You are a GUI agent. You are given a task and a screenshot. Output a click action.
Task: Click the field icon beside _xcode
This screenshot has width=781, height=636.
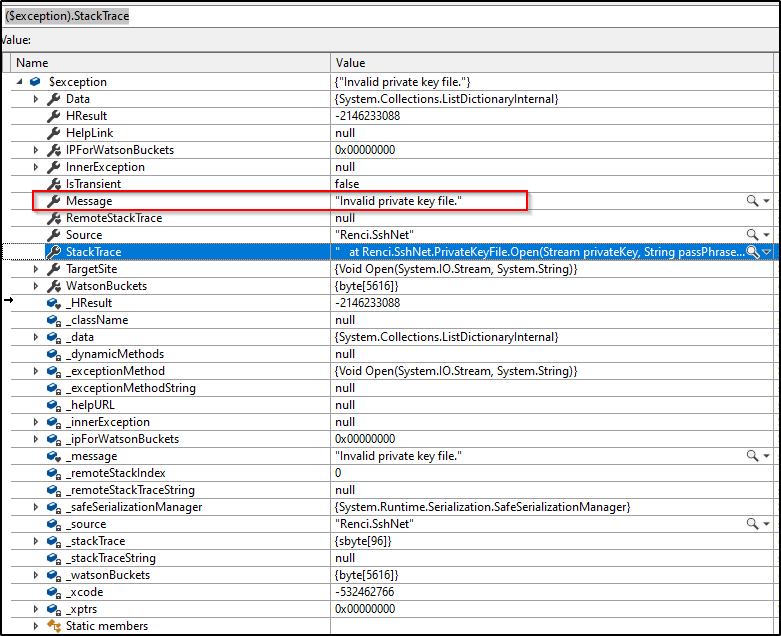click(54, 592)
